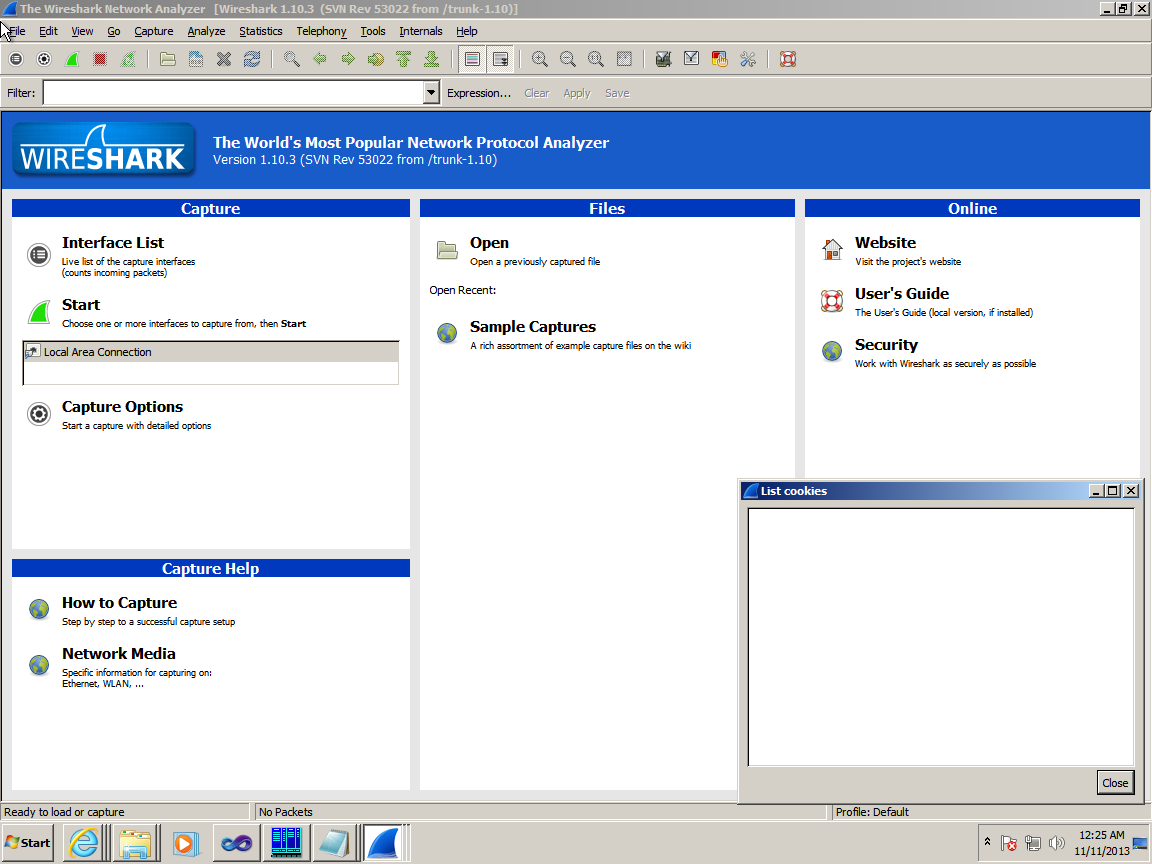Open preferences with the toolbar tools icon
This screenshot has height=864, width=1152.
coord(748,60)
